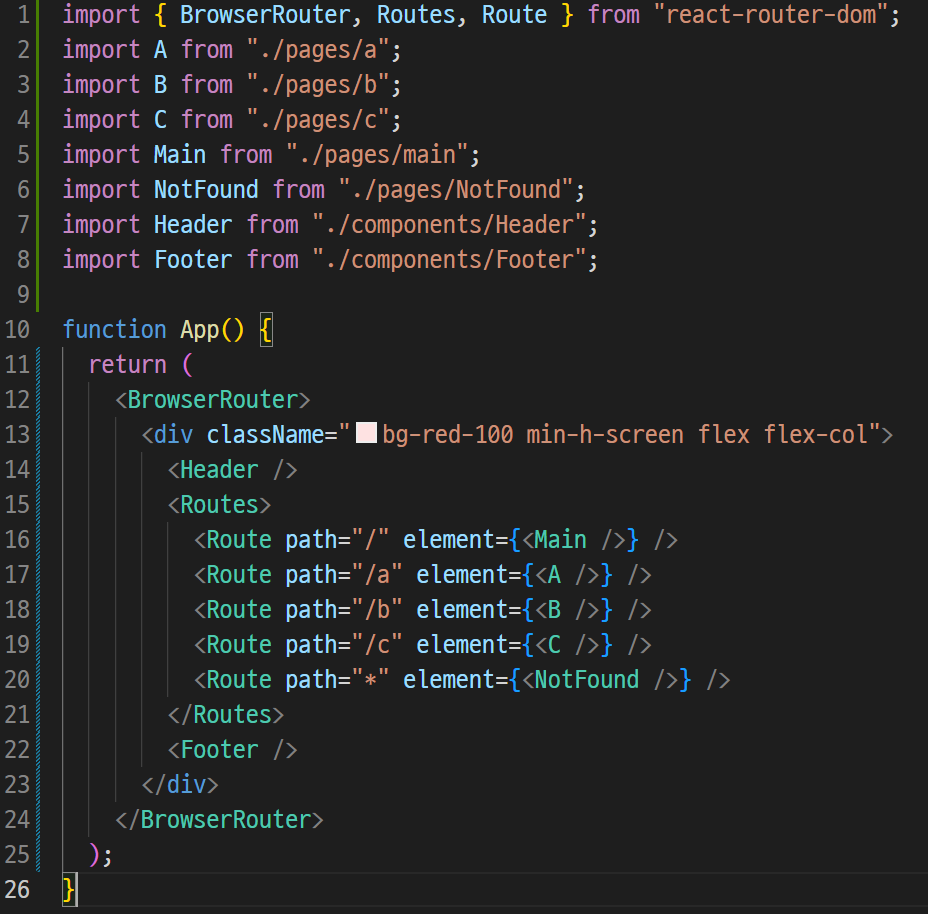The height and width of the screenshot is (914, 928).
Task: Click line number 10 in gutter
Action: click(17, 329)
